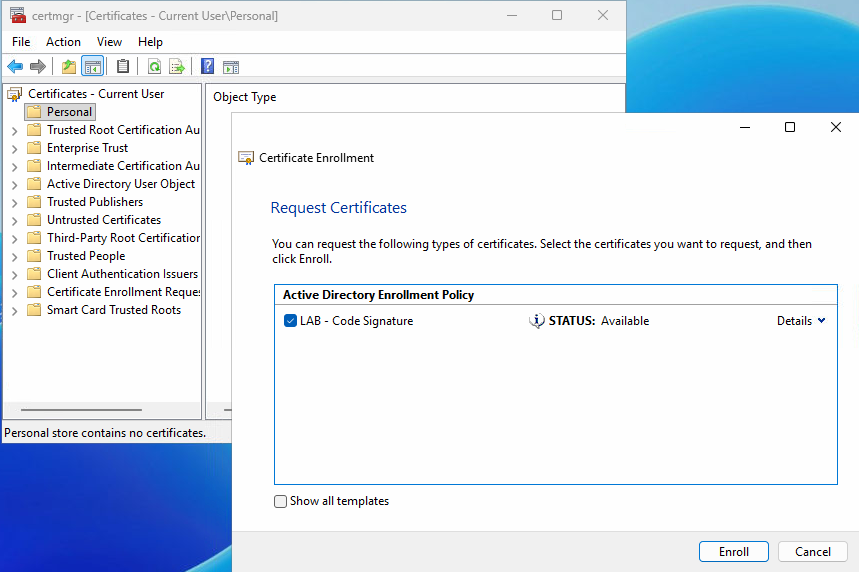Toggle Show/Hide Console Tree icon

pyautogui.click(x=92, y=67)
